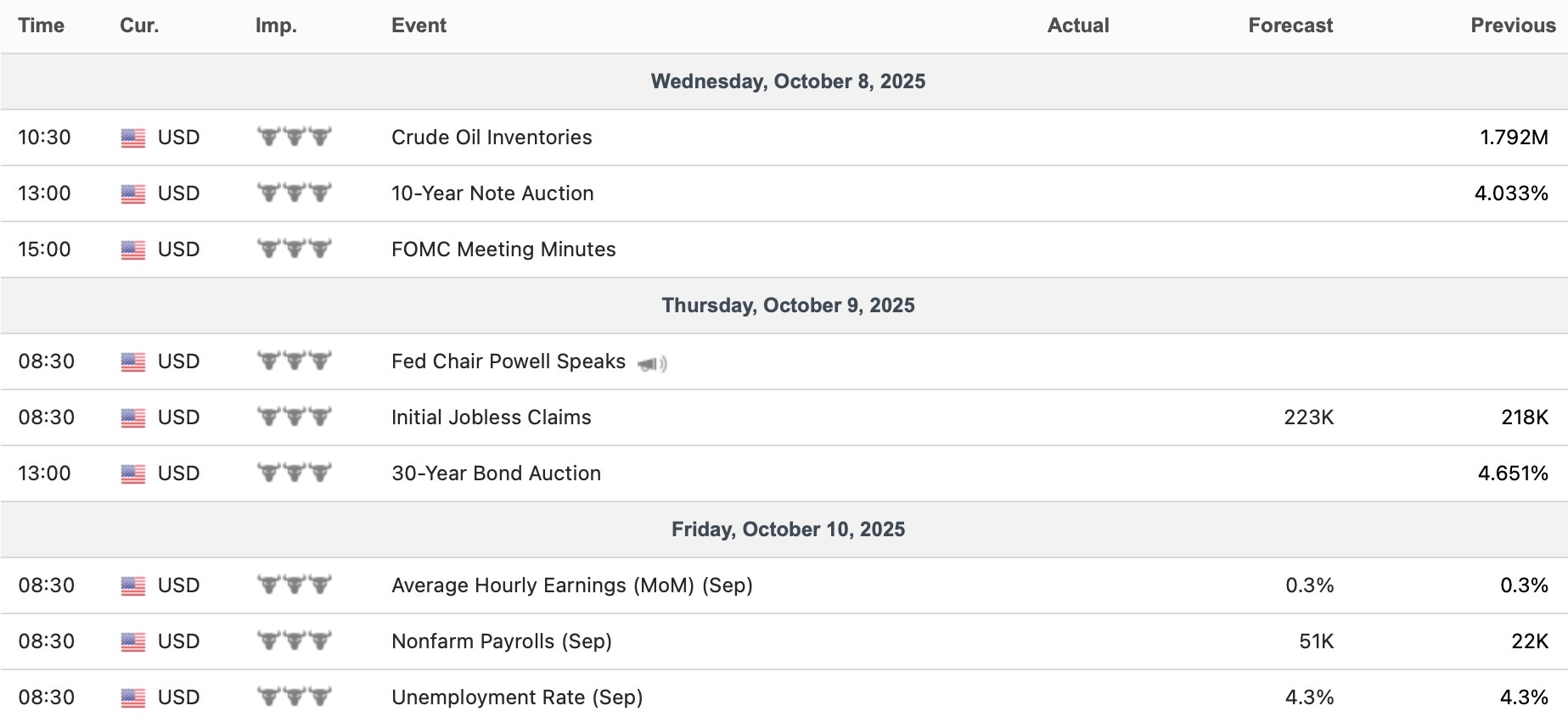
Task: Click US flag in Nonfarm Payrolls row
Action: pos(133,641)
